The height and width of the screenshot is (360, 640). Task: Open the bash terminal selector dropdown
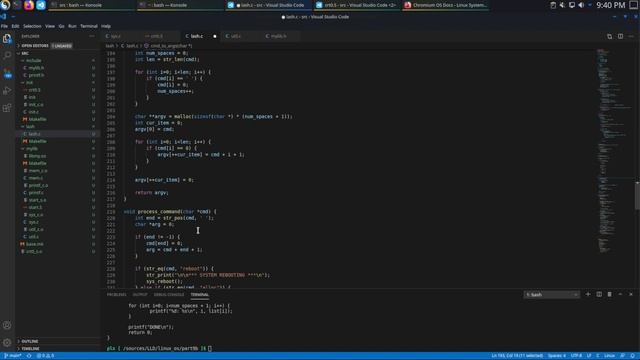click(x=551, y=294)
